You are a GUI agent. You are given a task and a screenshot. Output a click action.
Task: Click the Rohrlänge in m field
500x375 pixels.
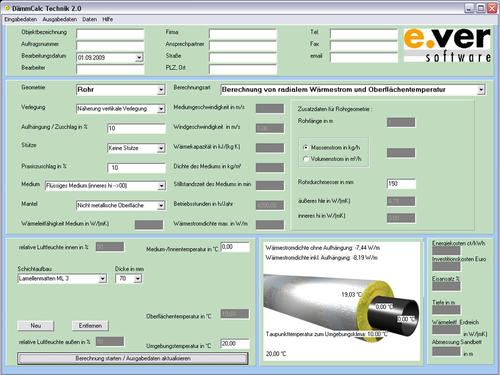pyautogui.click(x=401, y=122)
